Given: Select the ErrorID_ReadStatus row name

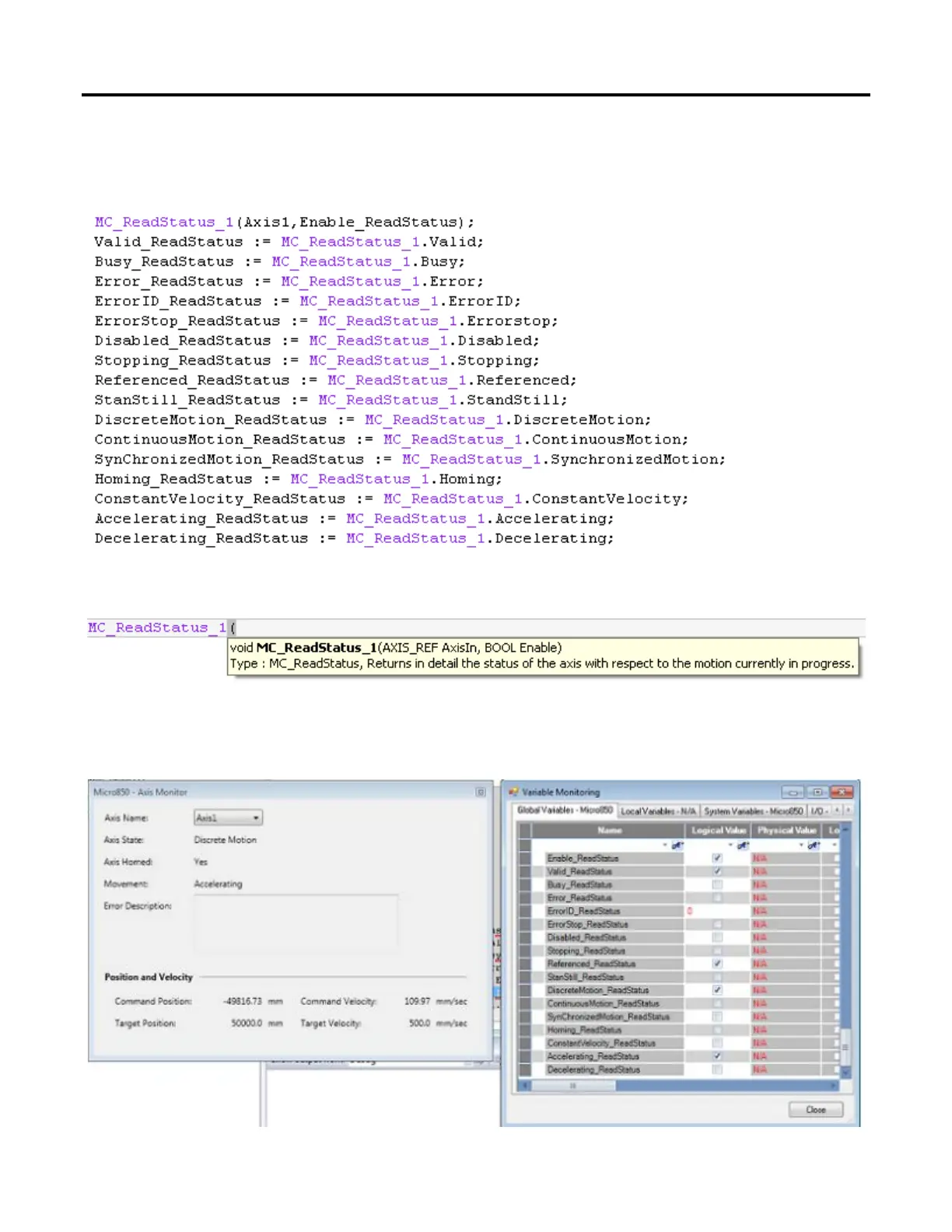Looking at the screenshot, I should point(583,911).
